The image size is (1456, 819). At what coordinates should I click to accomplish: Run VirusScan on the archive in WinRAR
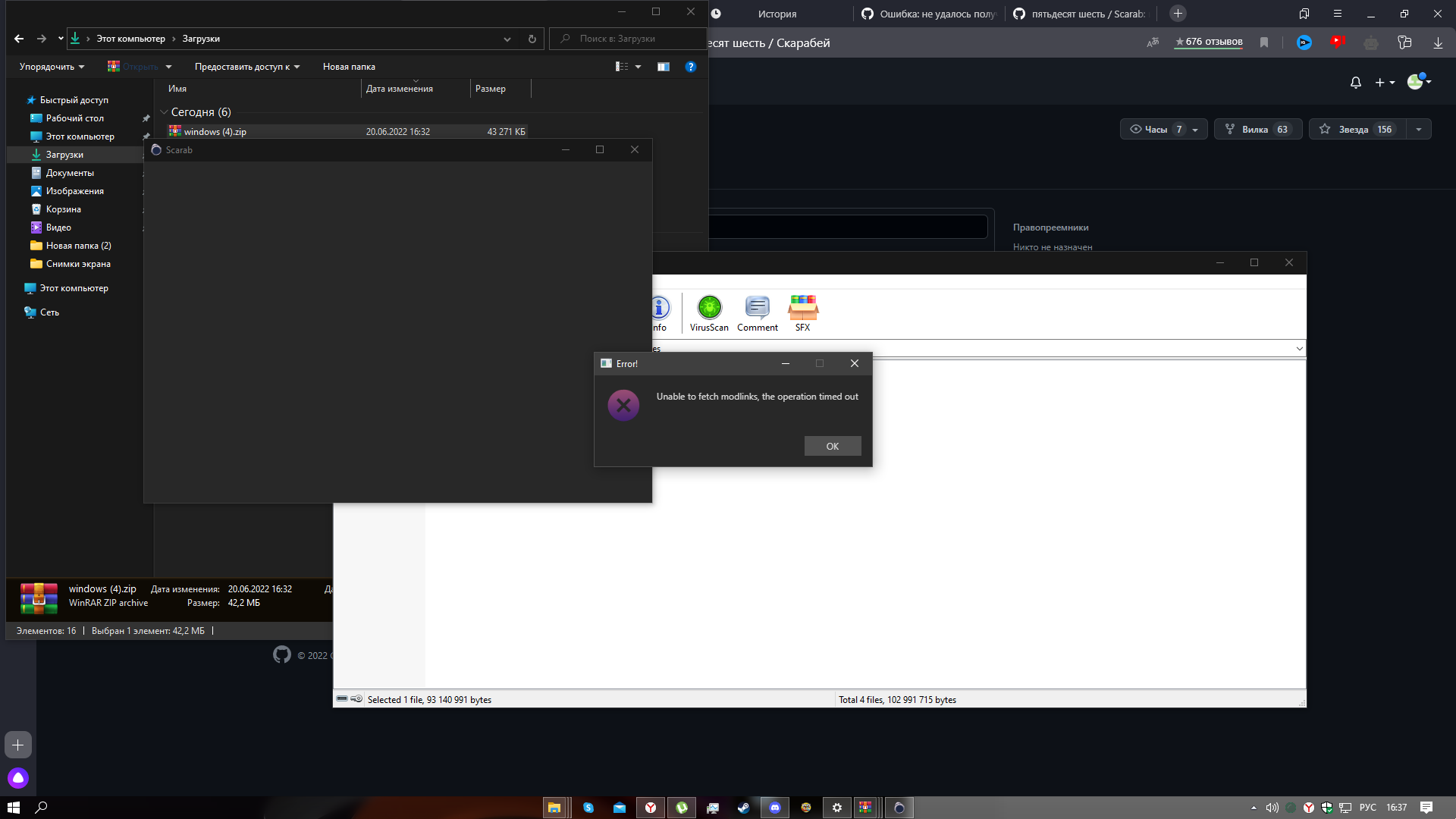(x=708, y=313)
